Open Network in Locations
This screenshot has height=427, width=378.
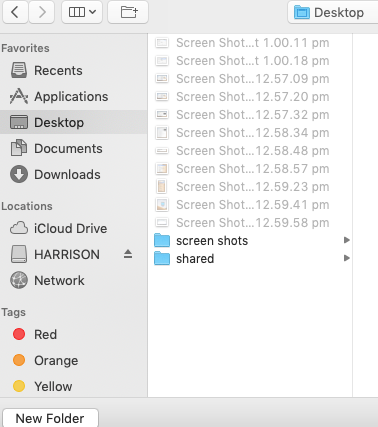click(x=73, y=280)
